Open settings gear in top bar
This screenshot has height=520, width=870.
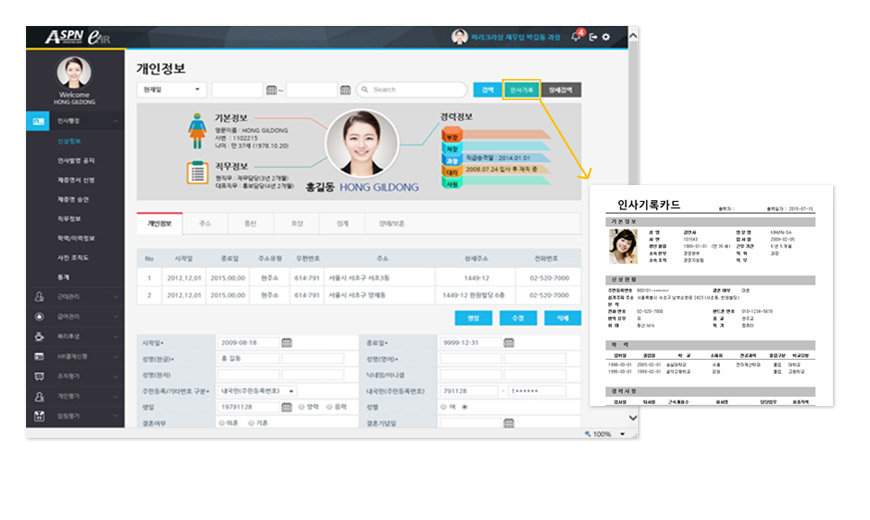(x=606, y=37)
